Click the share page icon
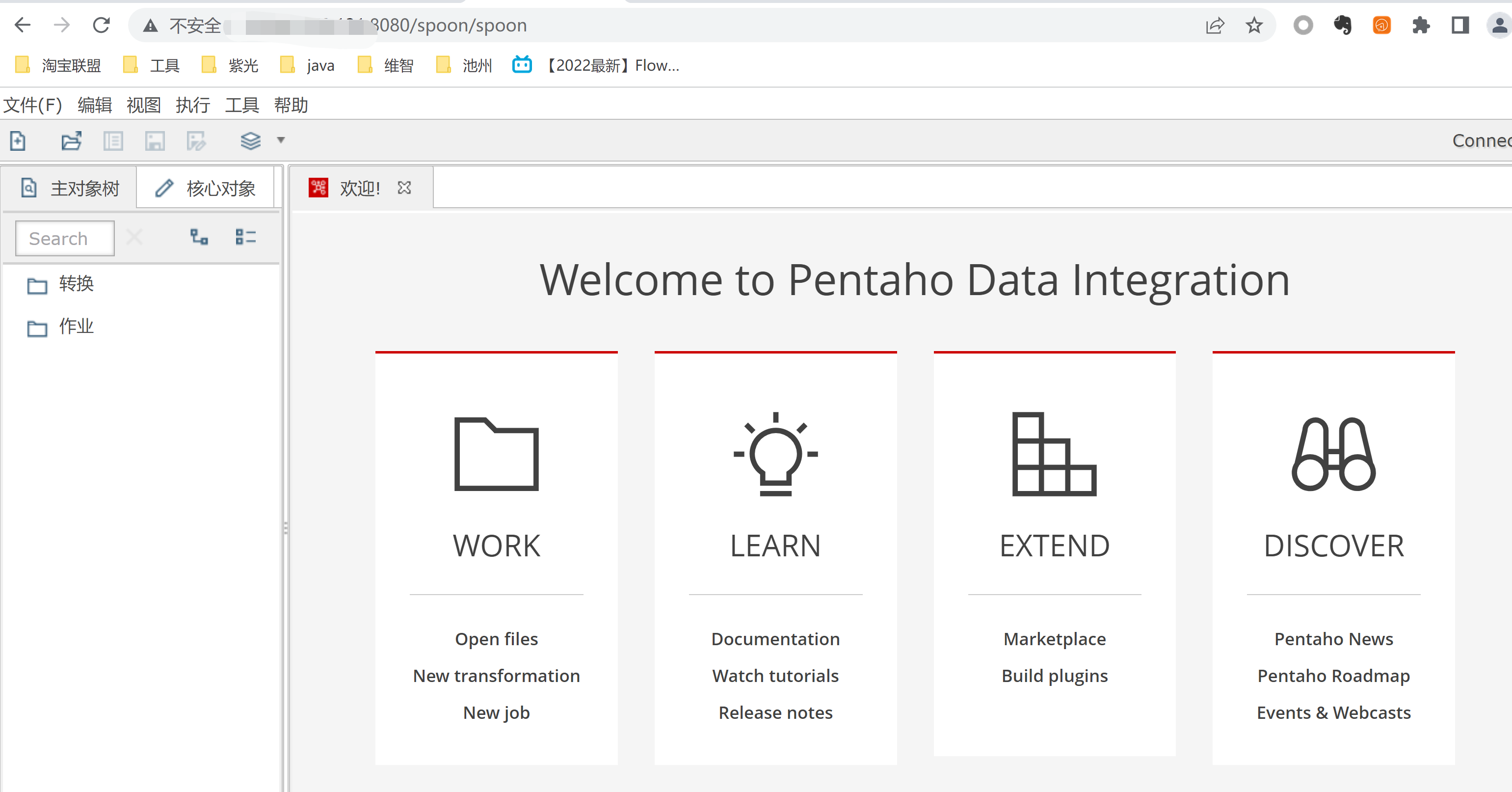The width and height of the screenshot is (1512, 792). (x=1215, y=25)
